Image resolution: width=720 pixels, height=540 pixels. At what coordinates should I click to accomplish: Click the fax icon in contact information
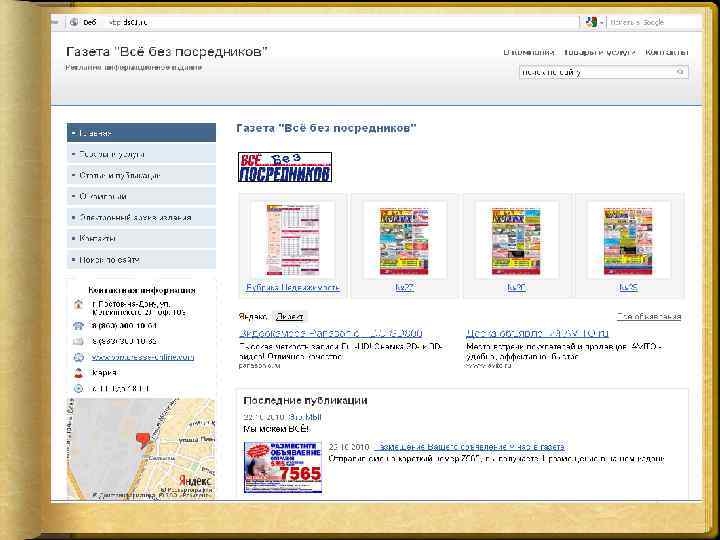[79, 341]
